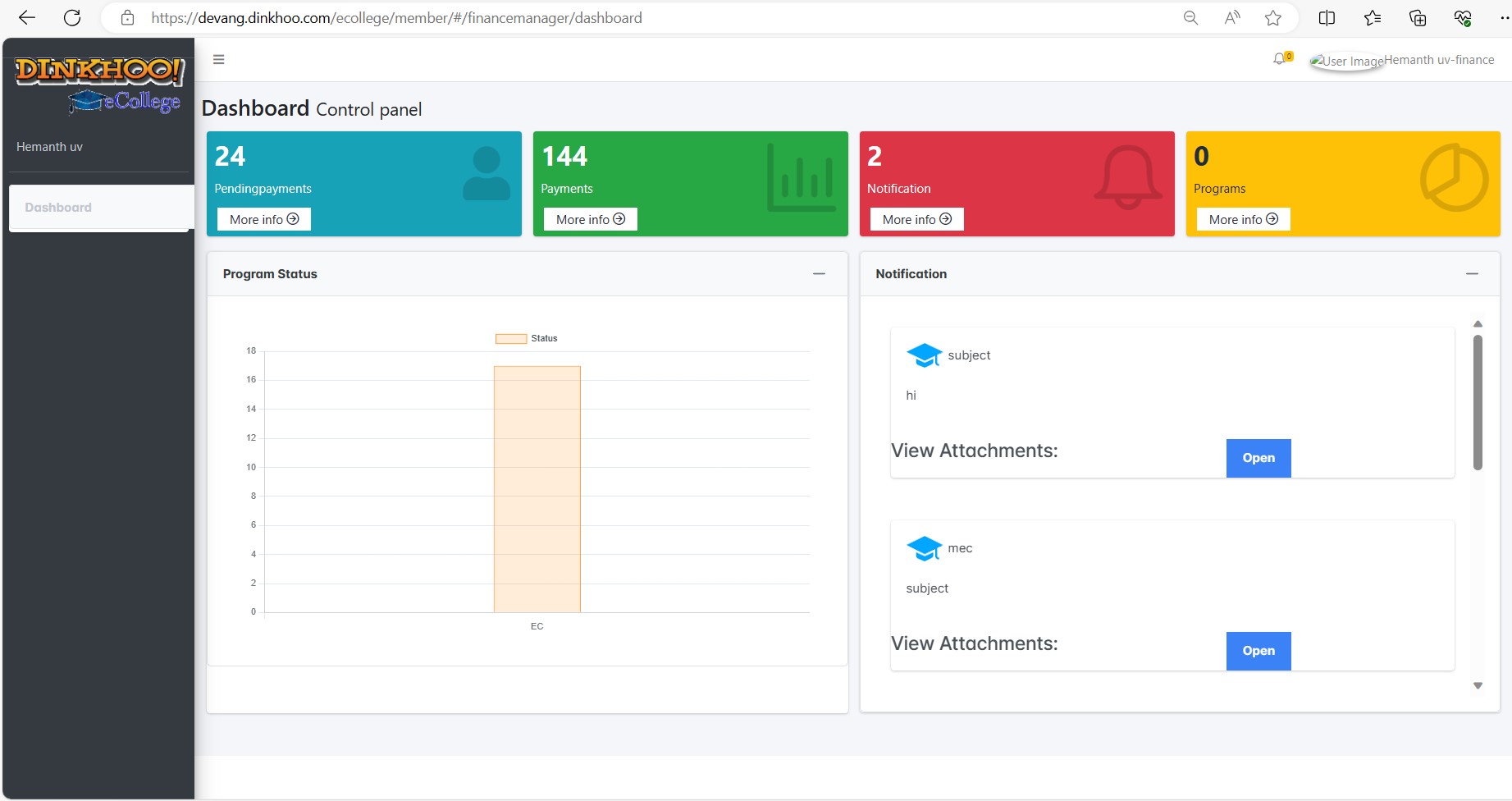Collapse the Program Status panel
The image size is (1512, 801).
click(x=819, y=274)
